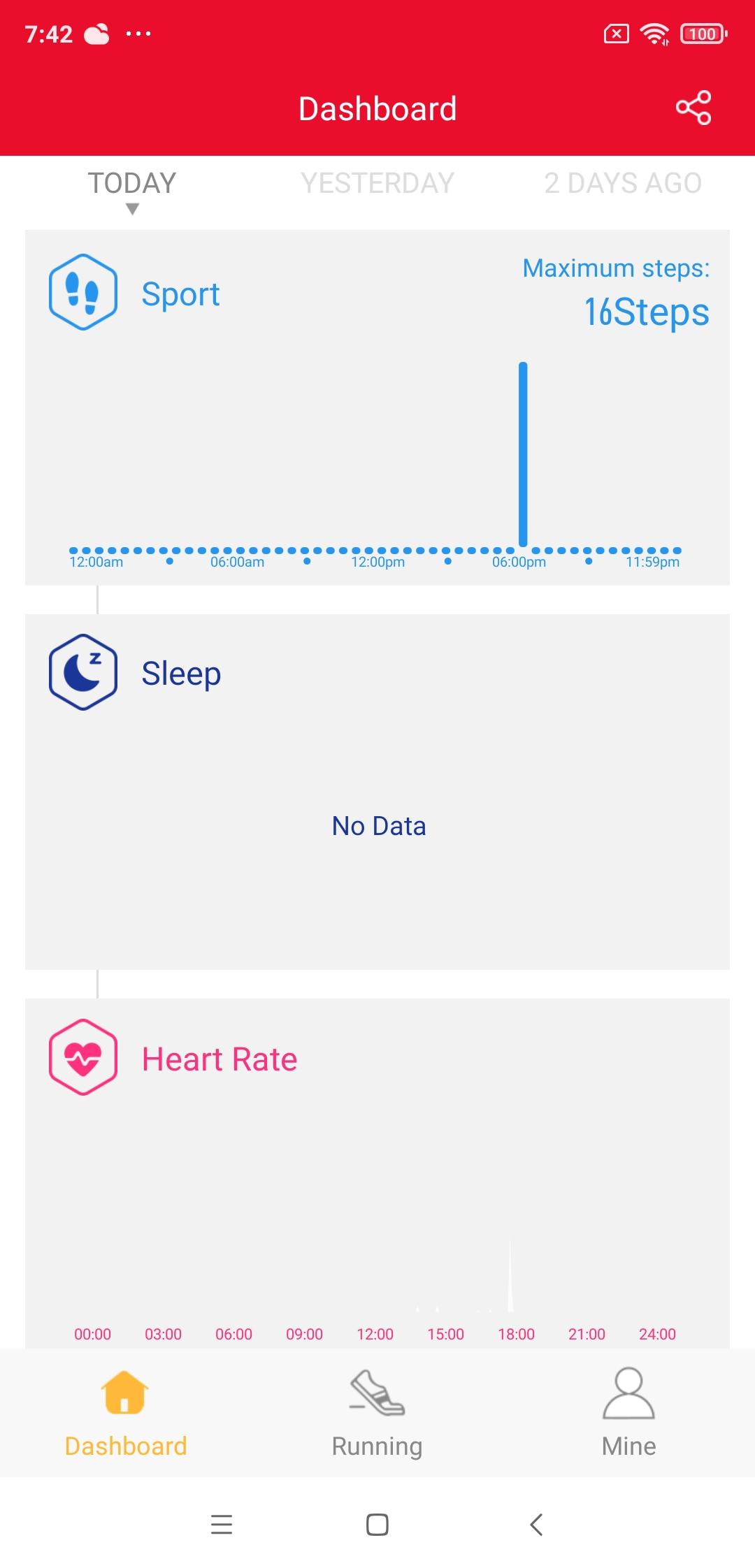Tap the Android home square button
The height and width of the screenshot is (1568, 755).
(x=377, y=1524)
